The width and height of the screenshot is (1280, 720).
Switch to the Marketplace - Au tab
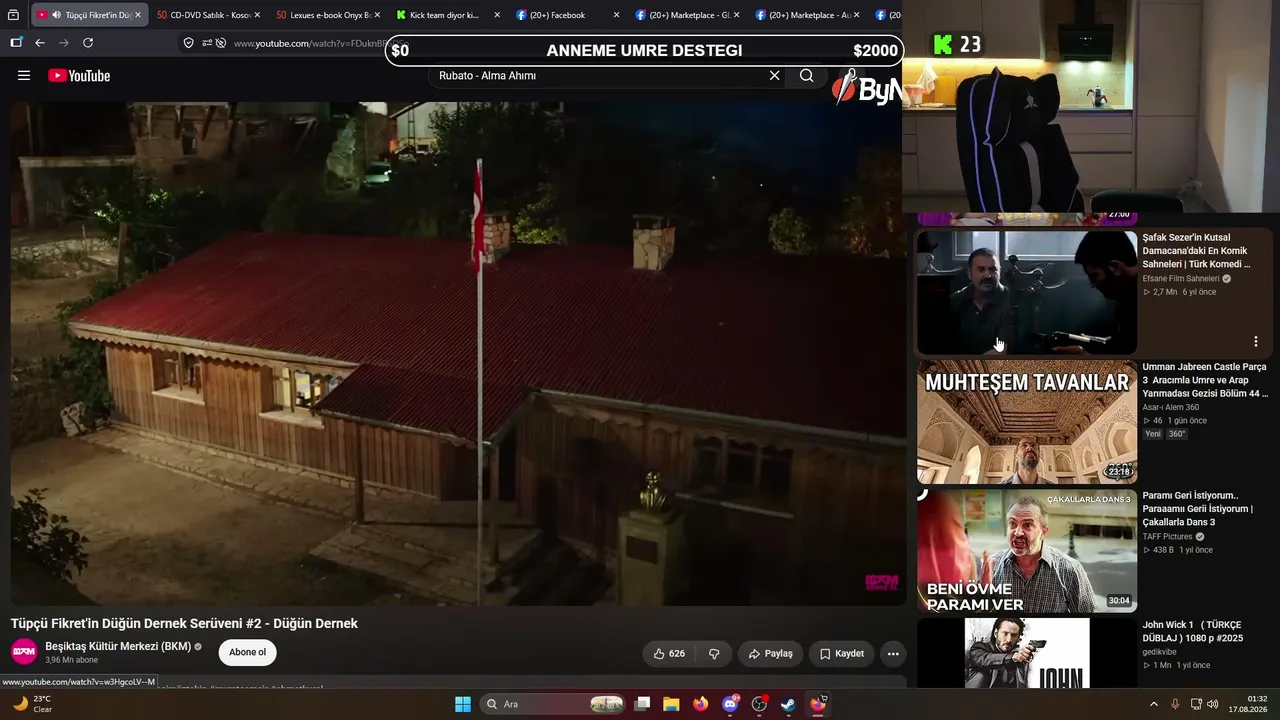coord(808,15)
